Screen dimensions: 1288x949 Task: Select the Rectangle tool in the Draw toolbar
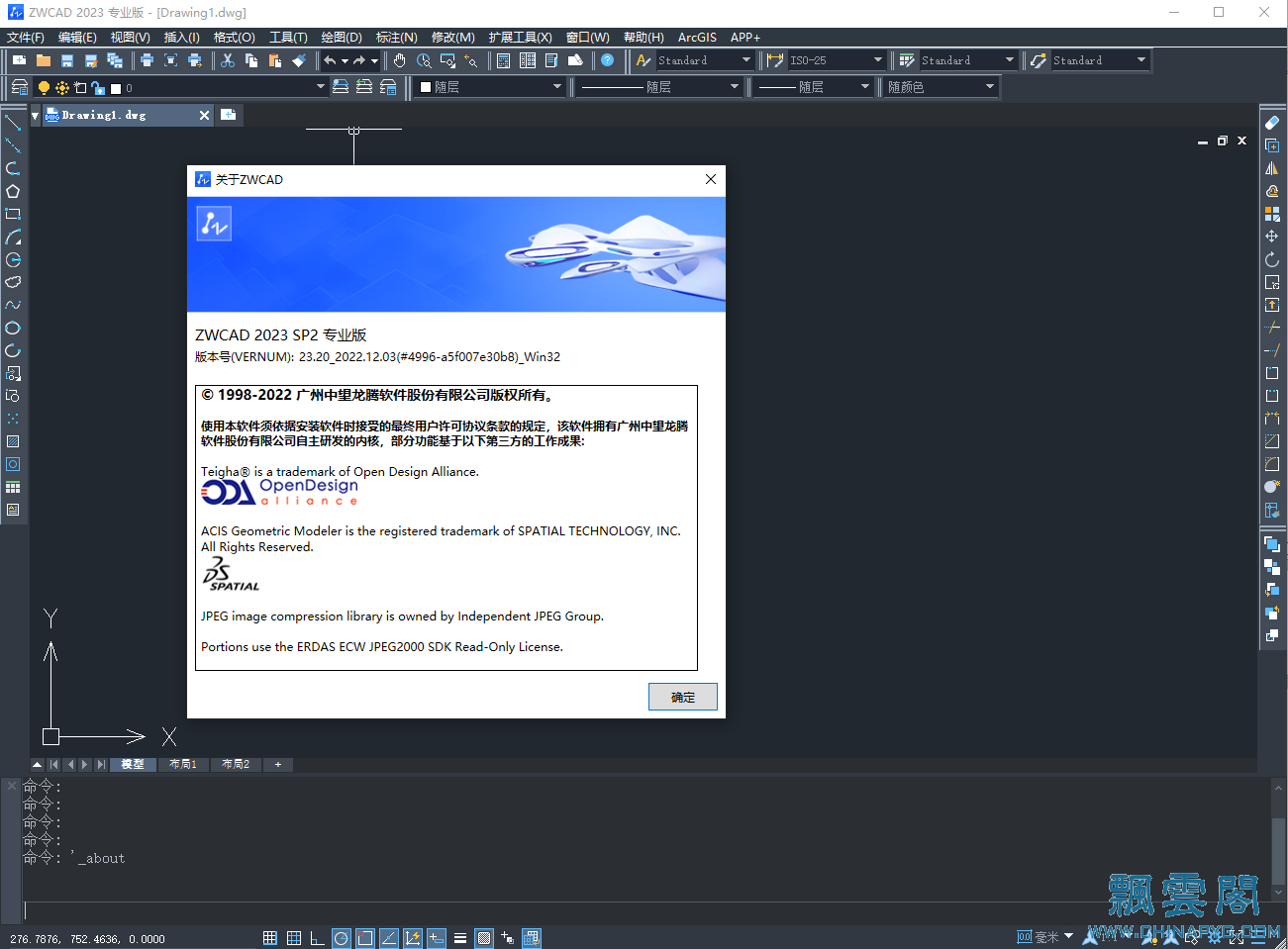(x=13, y=214)
